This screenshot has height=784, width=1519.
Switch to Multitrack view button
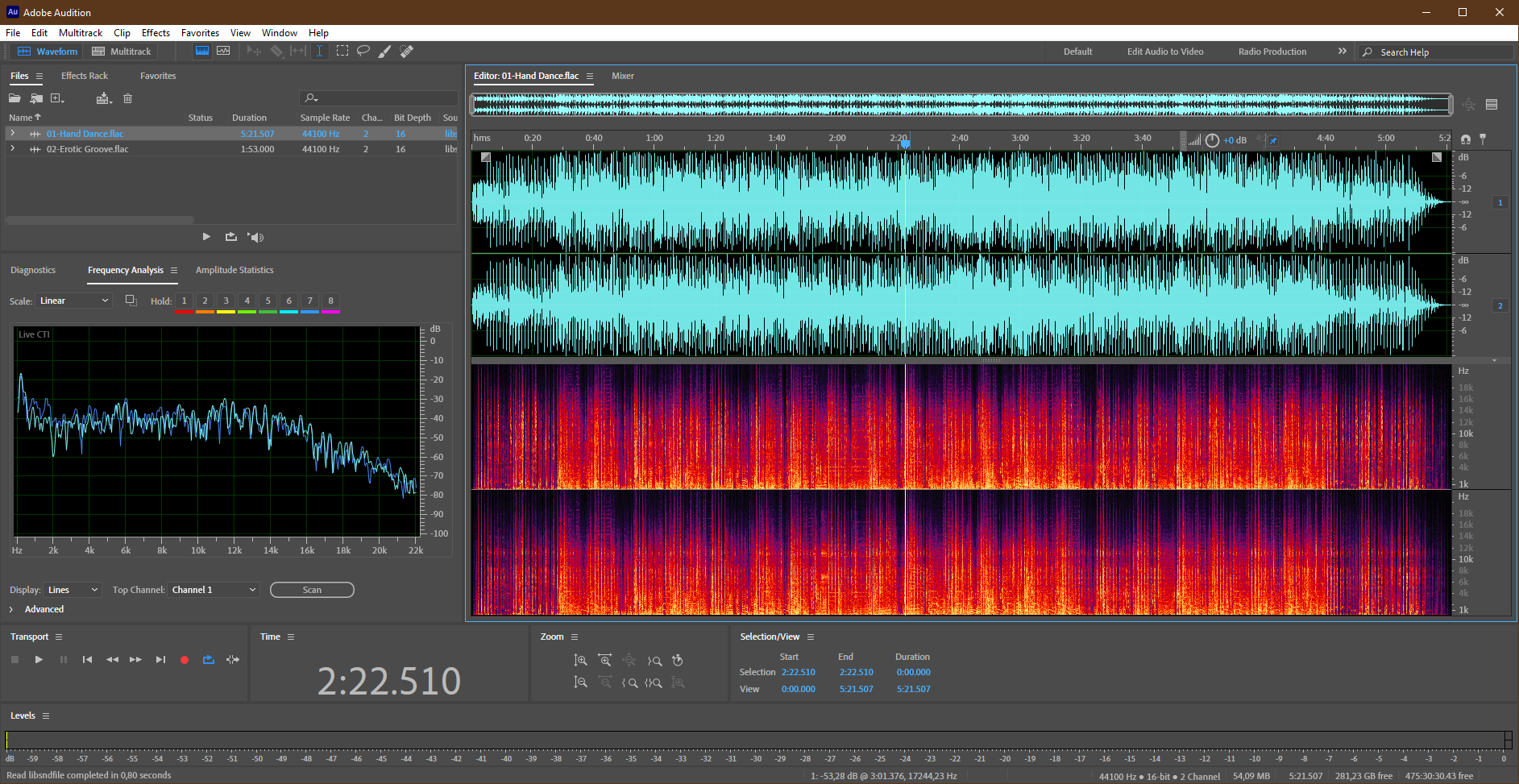pos(122,52)
